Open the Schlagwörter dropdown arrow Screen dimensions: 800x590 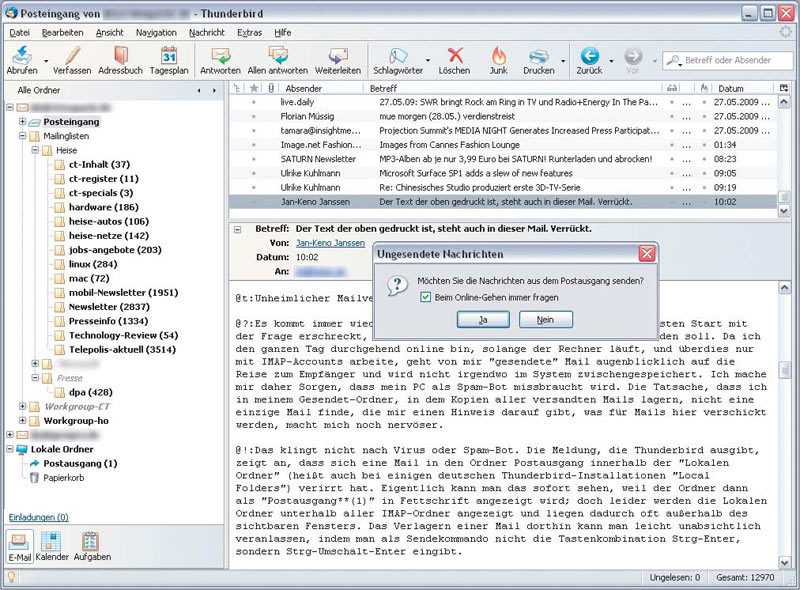(x=428, y=61)
